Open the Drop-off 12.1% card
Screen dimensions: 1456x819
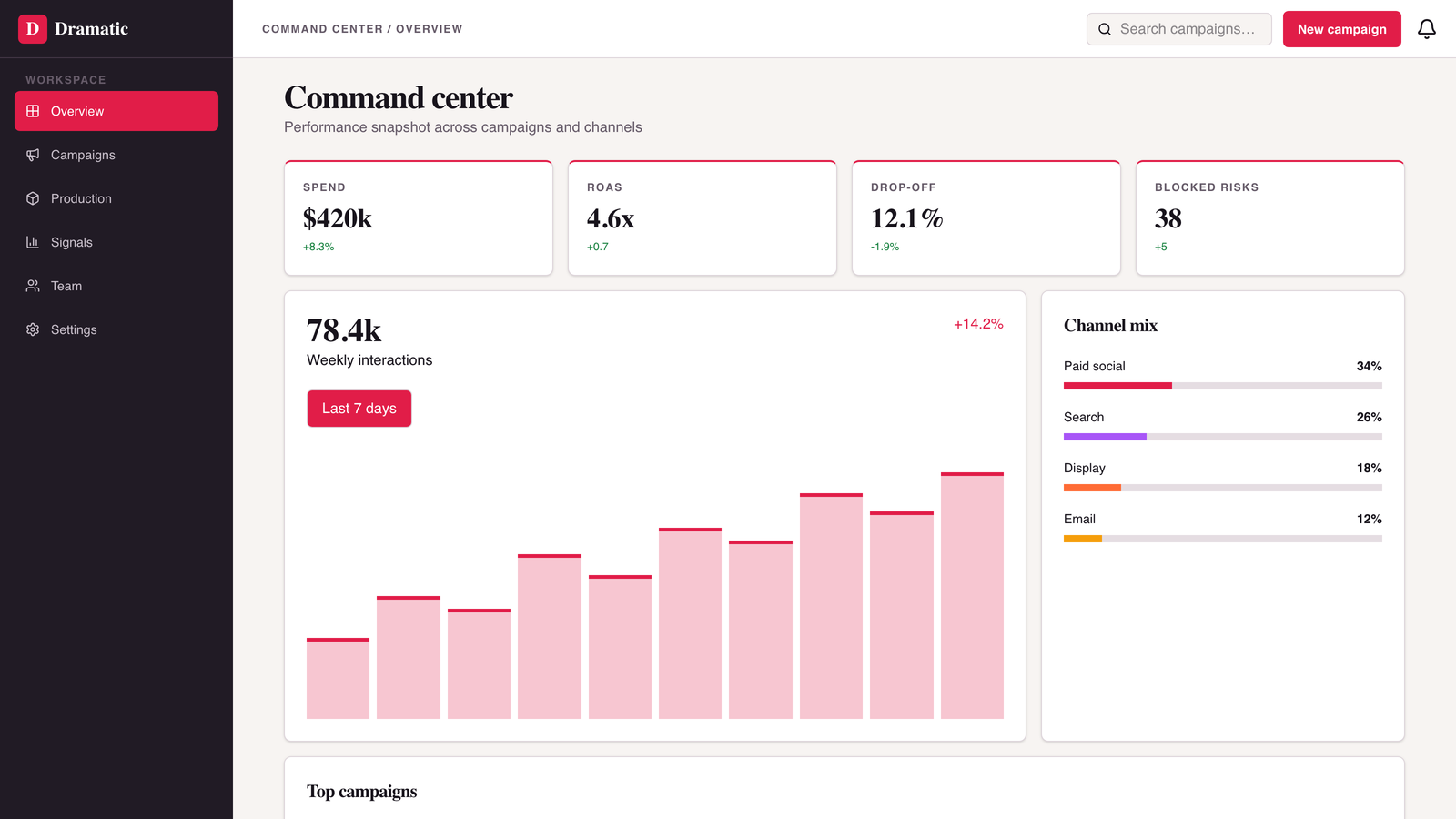(x=986, y=218)
